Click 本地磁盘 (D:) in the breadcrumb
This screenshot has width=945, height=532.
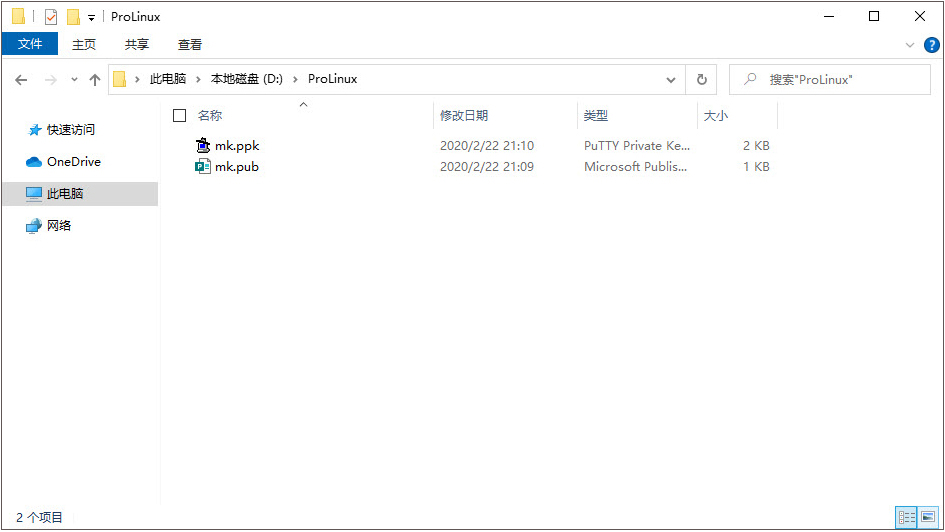245,79
